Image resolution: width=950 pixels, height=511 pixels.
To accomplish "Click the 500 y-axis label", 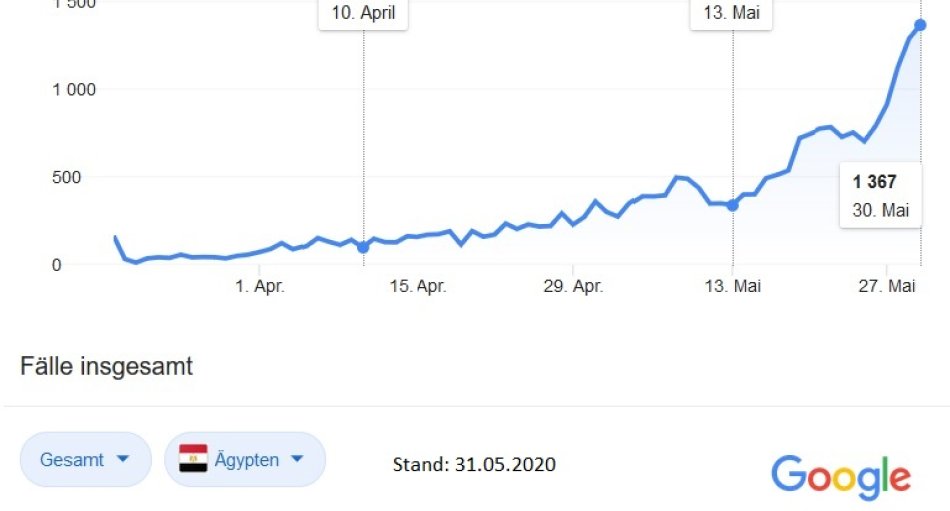I will (79, 178).
